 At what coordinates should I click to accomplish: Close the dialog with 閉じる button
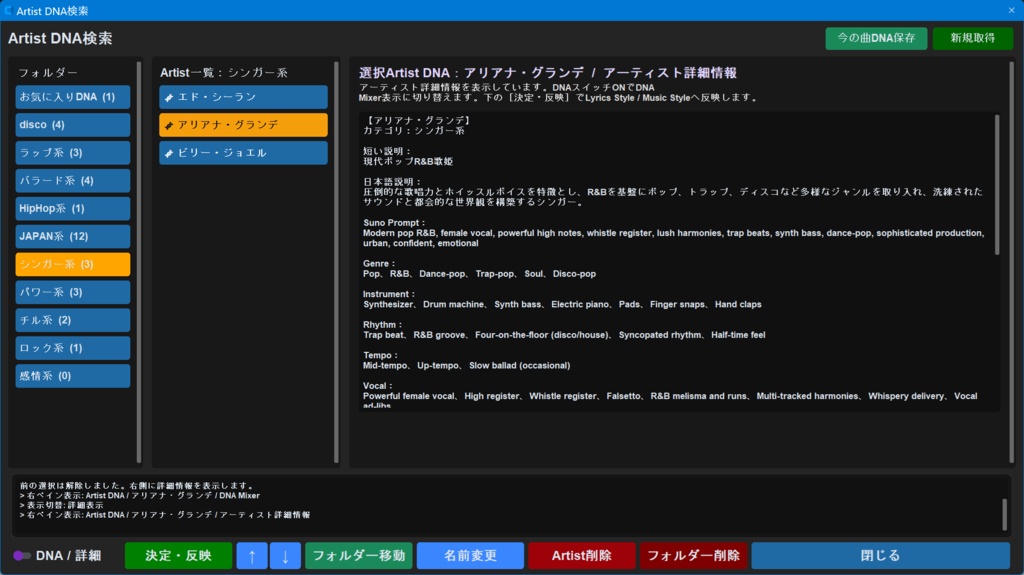[x=880, y=555]
